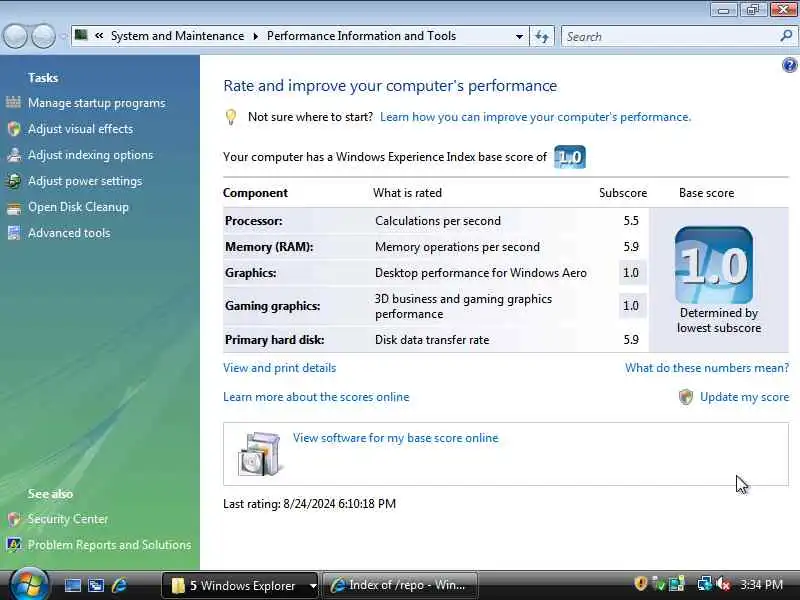The height and width of the screenshot is (600, 800).
Task: Click the Manage startup programs icon
Action: (x=13, y=103)
